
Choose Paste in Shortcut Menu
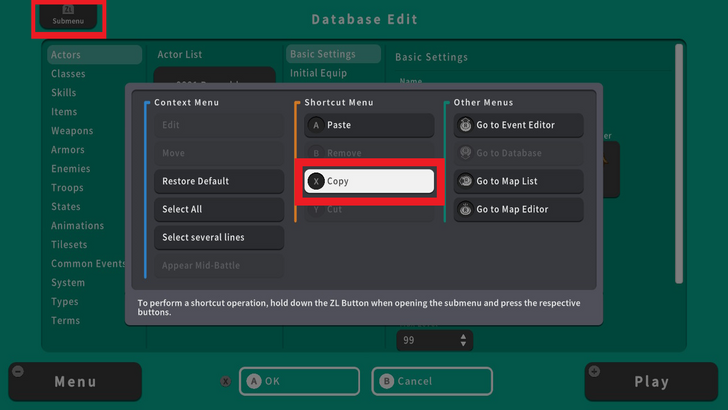[x=369, y=125]
